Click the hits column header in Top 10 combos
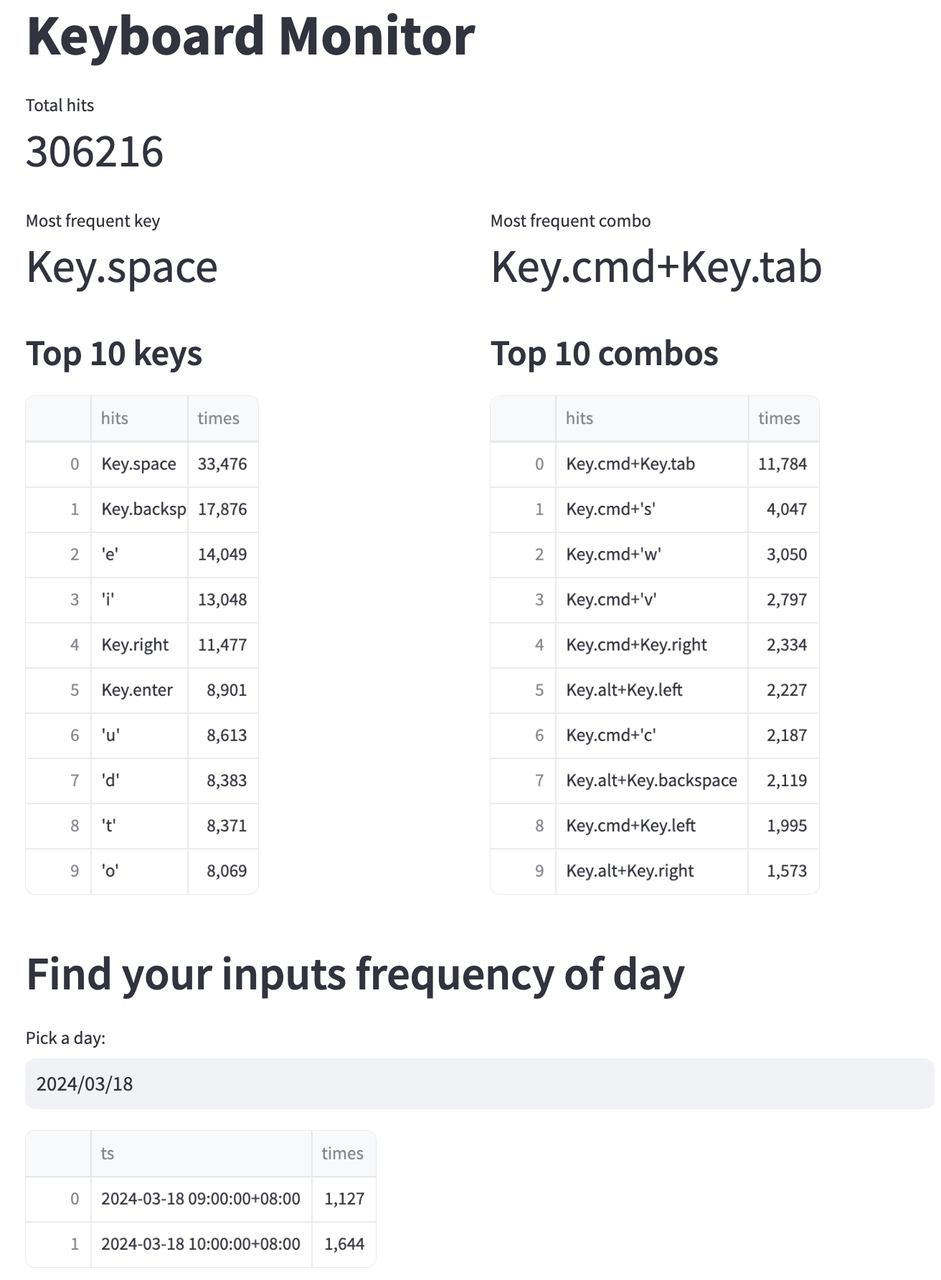Viewport: 941px width, 1280px height. coord(579,418)
